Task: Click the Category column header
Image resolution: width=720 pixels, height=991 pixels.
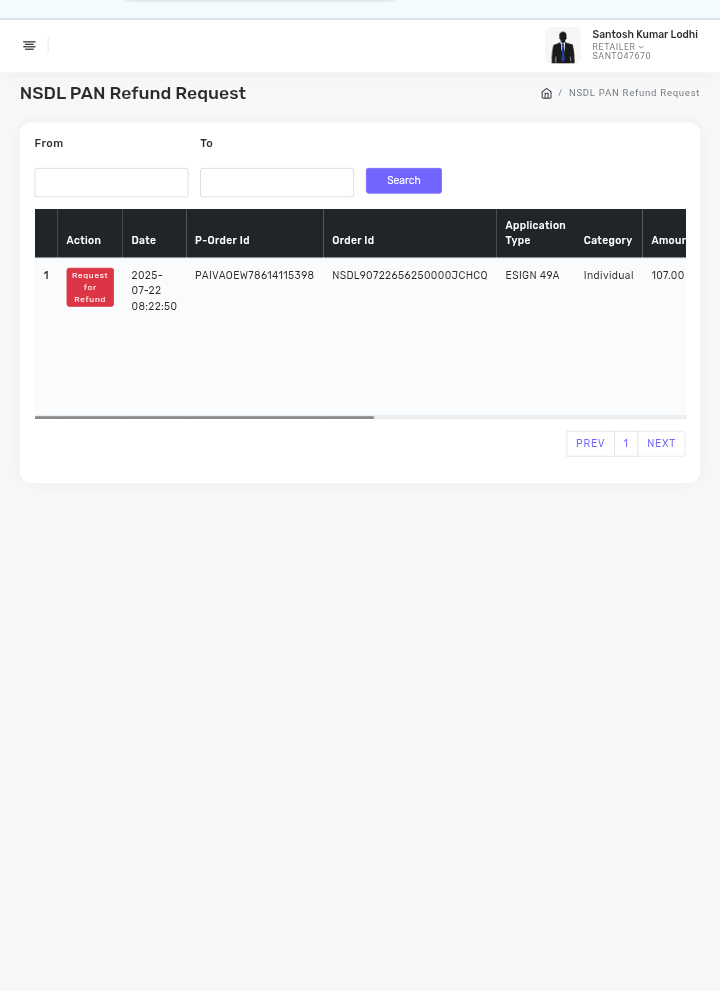Action: [x=608, y=240]
